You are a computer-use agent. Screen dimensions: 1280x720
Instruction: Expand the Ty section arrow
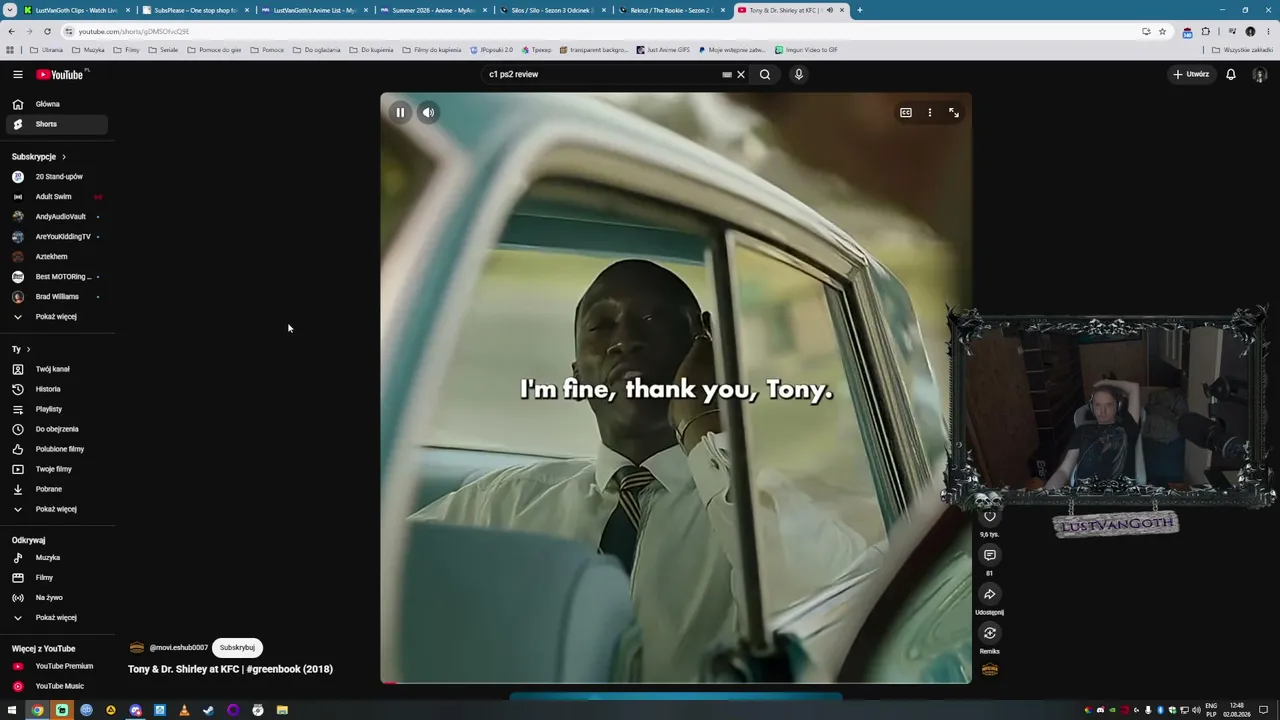pyautogui.click(x=28, y=349)
